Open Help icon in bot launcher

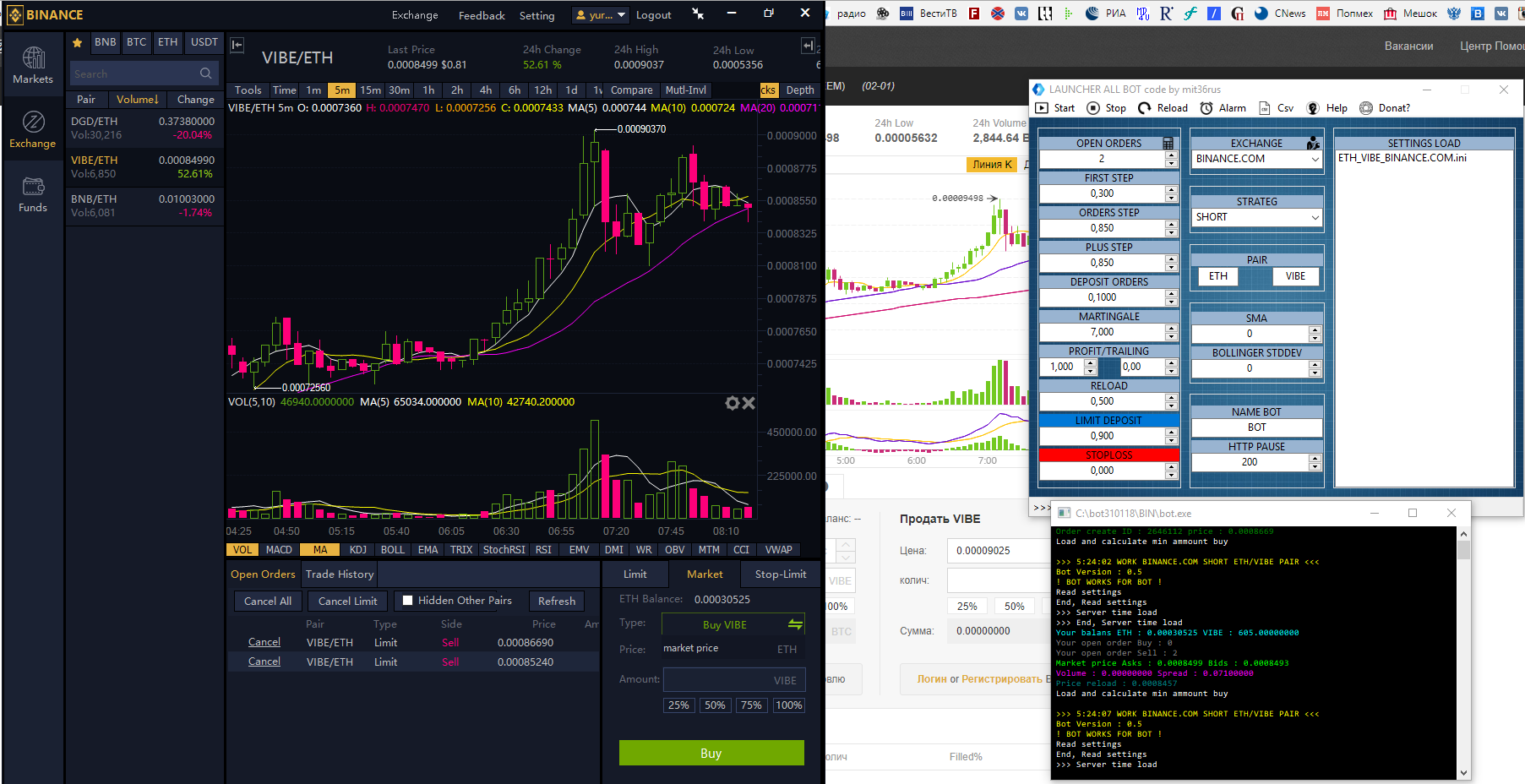coord(1313,108)
